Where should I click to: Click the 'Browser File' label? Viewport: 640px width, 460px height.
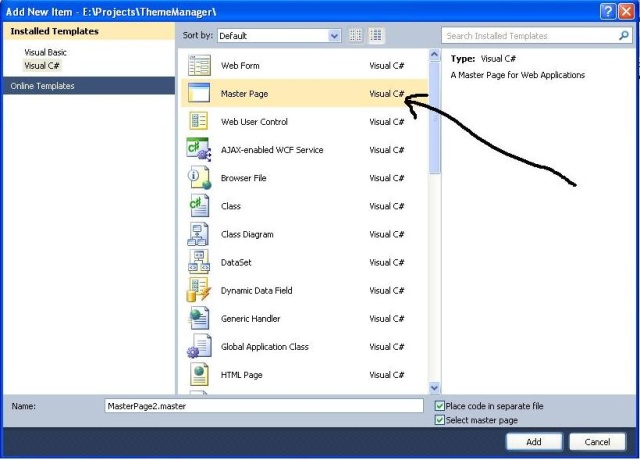pyautogui.click(x=243, y=178)
